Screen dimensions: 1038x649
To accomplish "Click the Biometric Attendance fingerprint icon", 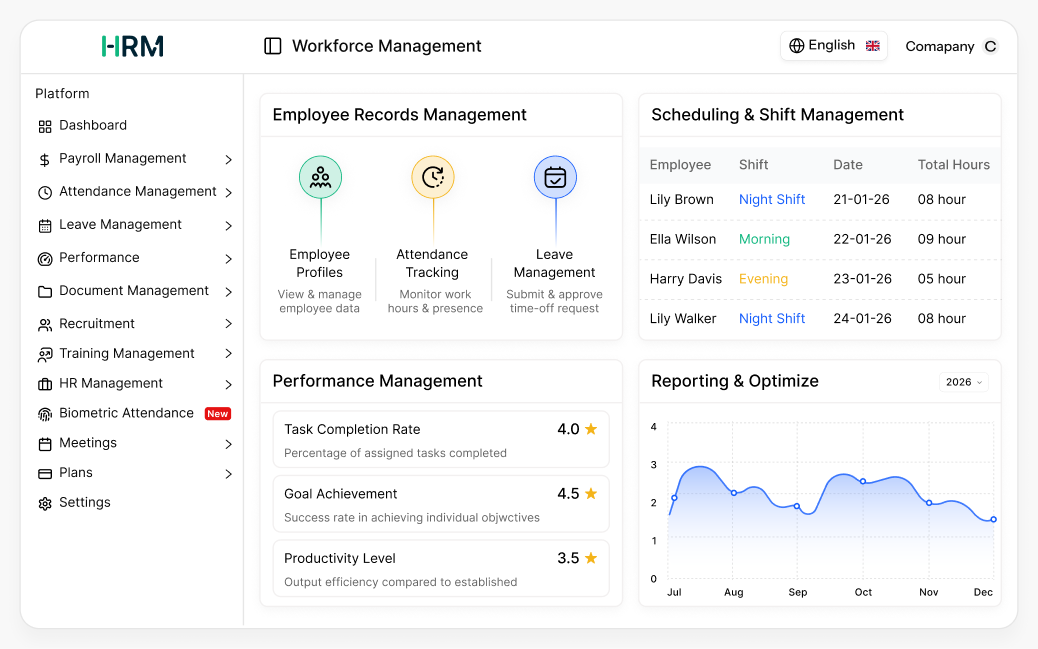I will coord(44,412).
